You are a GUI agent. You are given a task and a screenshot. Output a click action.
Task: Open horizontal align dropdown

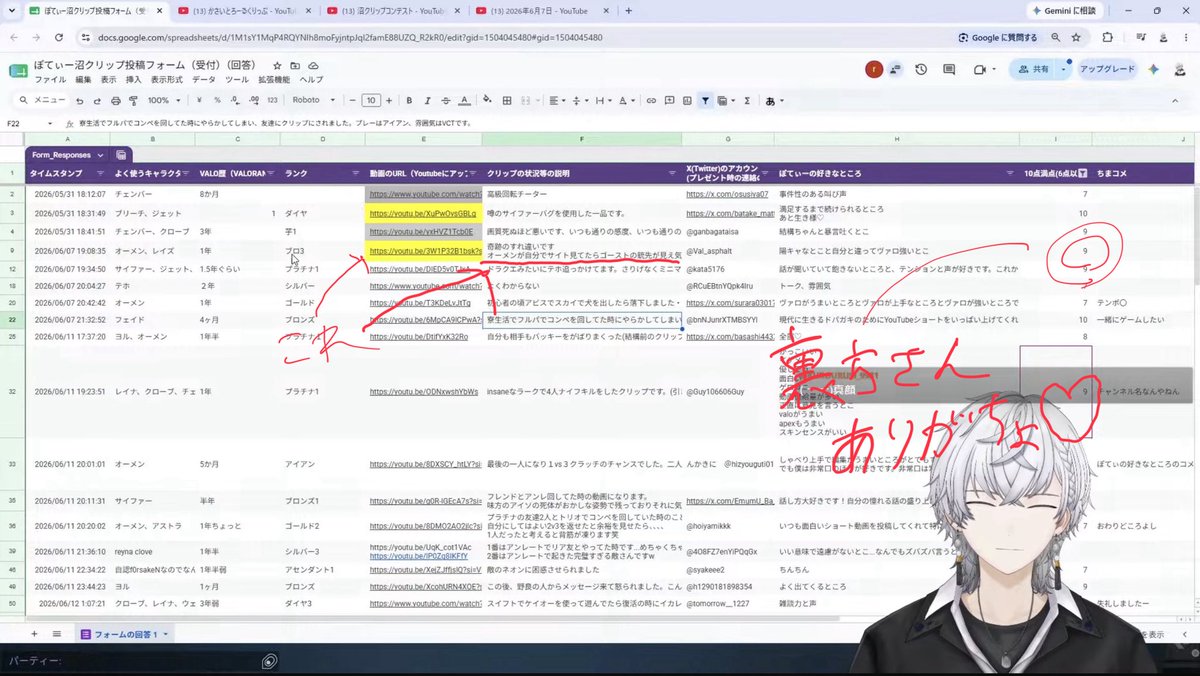[x=557, y=101]
